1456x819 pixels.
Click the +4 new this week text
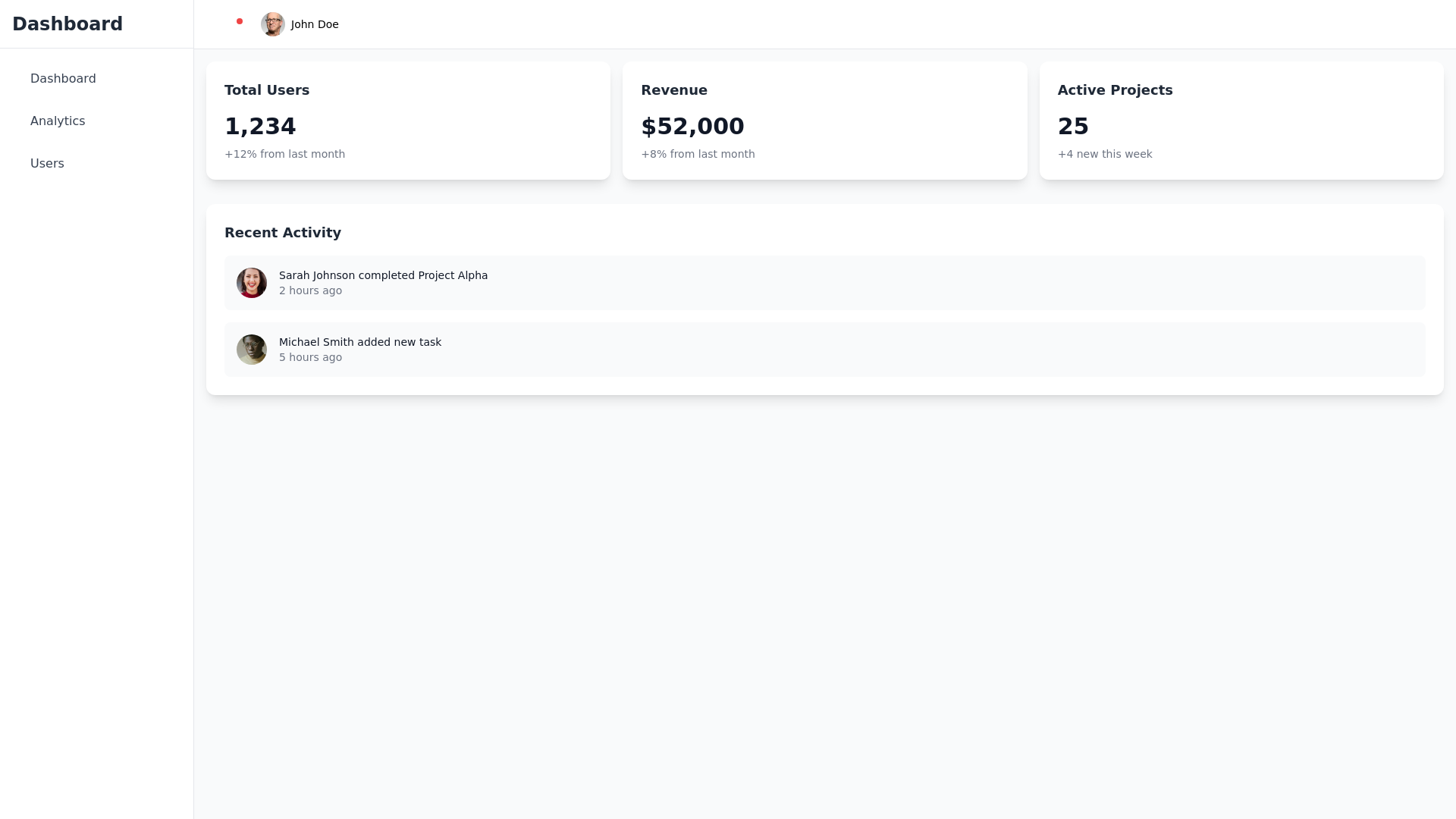click(1104, 154)
